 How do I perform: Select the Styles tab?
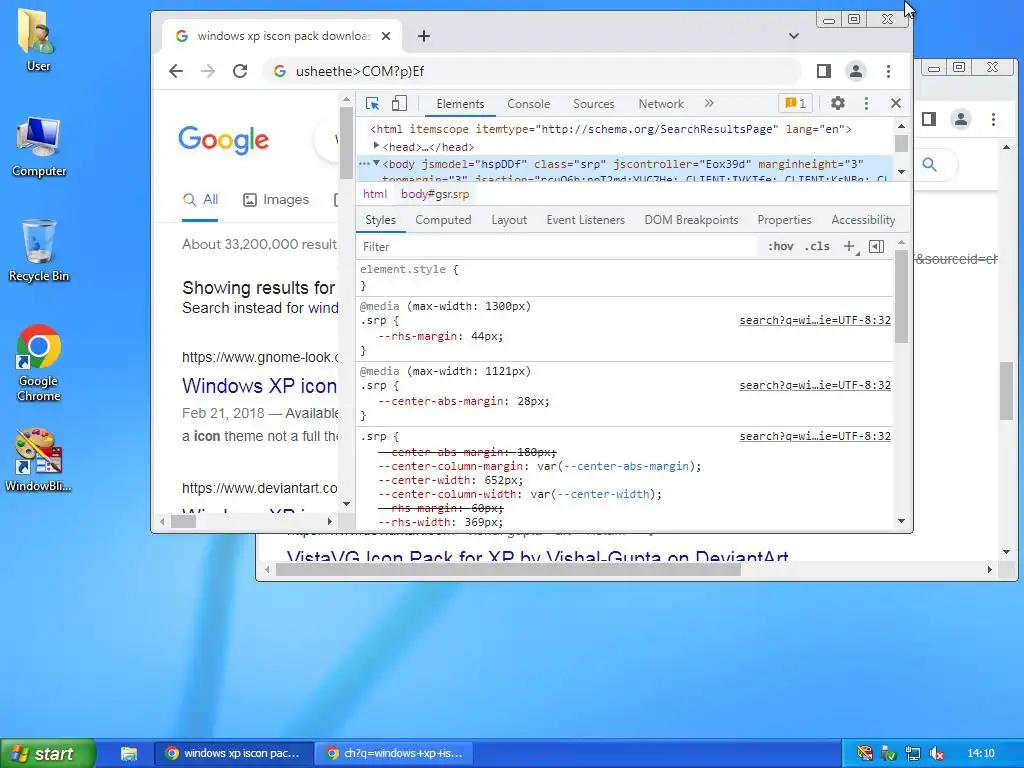pyautogui.click(x=380, y=220)
